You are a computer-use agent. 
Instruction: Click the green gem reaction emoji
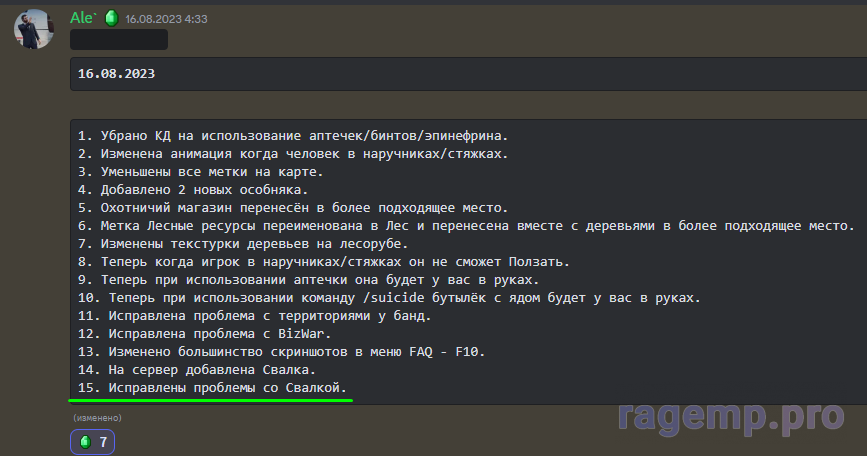click(86, 441)
